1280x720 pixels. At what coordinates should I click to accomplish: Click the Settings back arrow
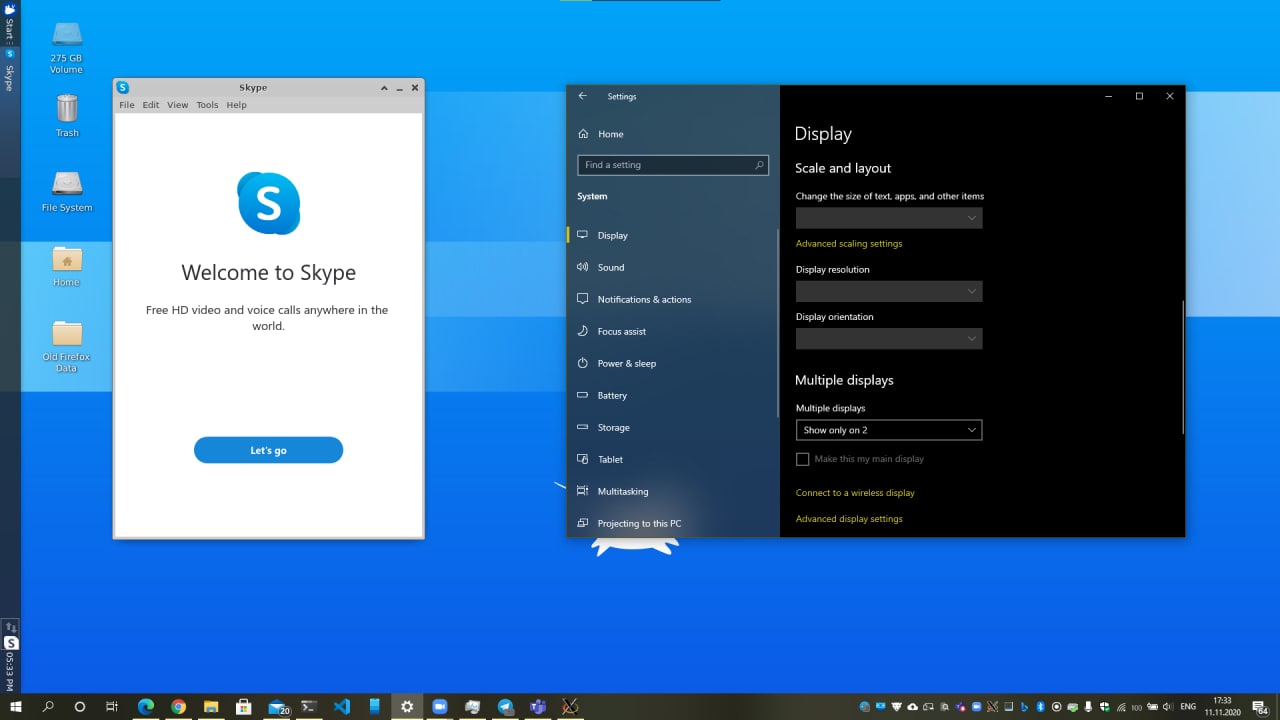(583, 96)
